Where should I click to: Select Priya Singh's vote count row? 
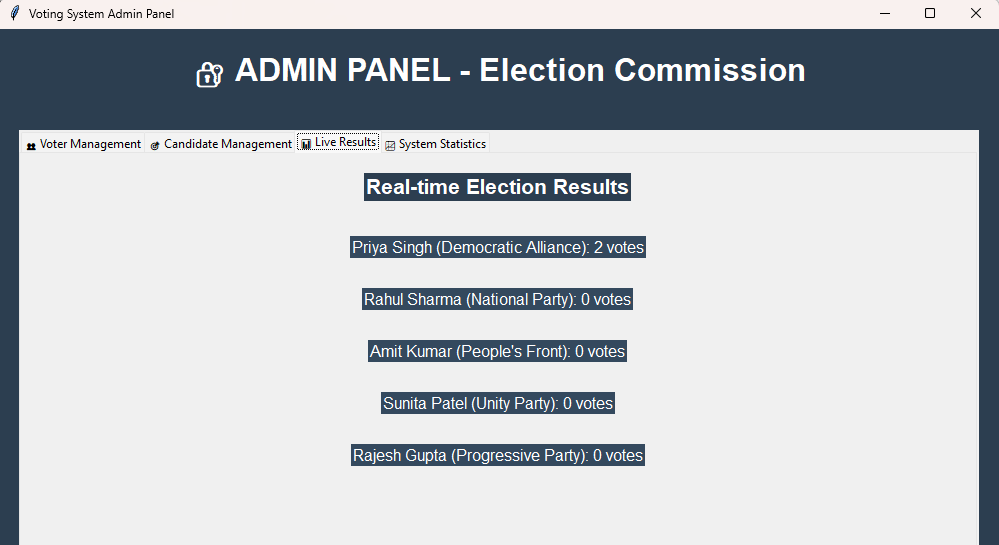tap(498, 247)
